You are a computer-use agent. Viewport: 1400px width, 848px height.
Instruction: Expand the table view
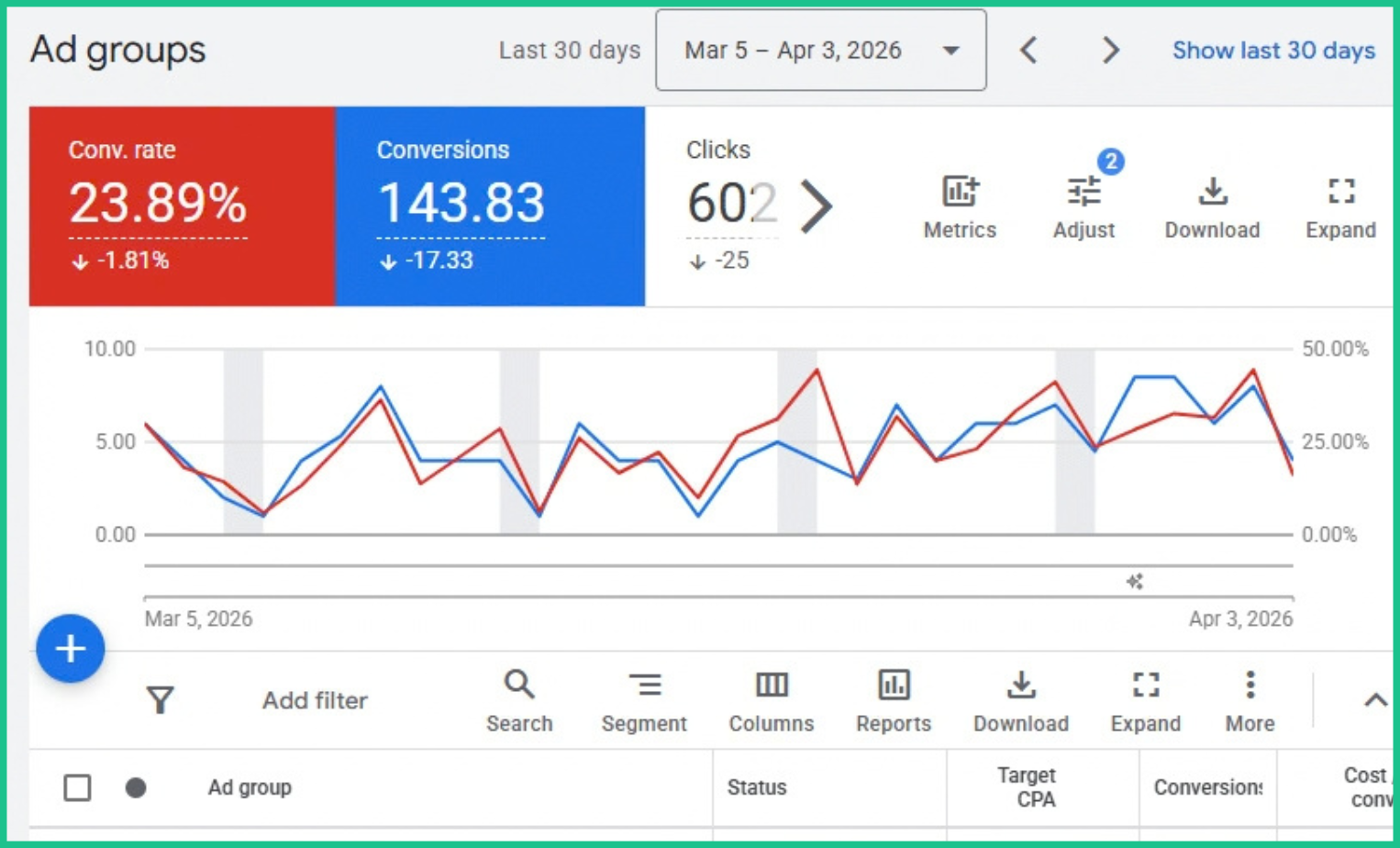coord(1146,701)
